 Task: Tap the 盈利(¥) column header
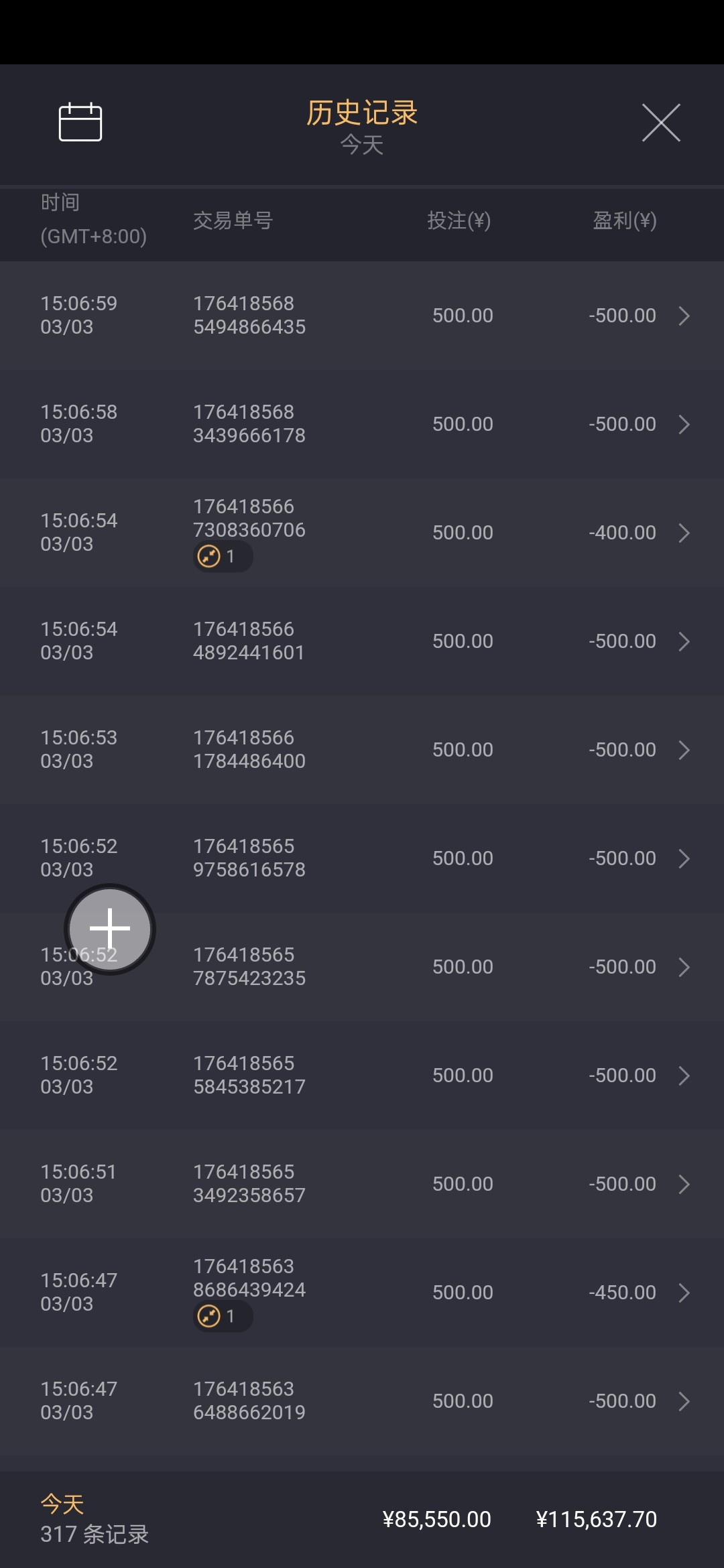[624, 220]
